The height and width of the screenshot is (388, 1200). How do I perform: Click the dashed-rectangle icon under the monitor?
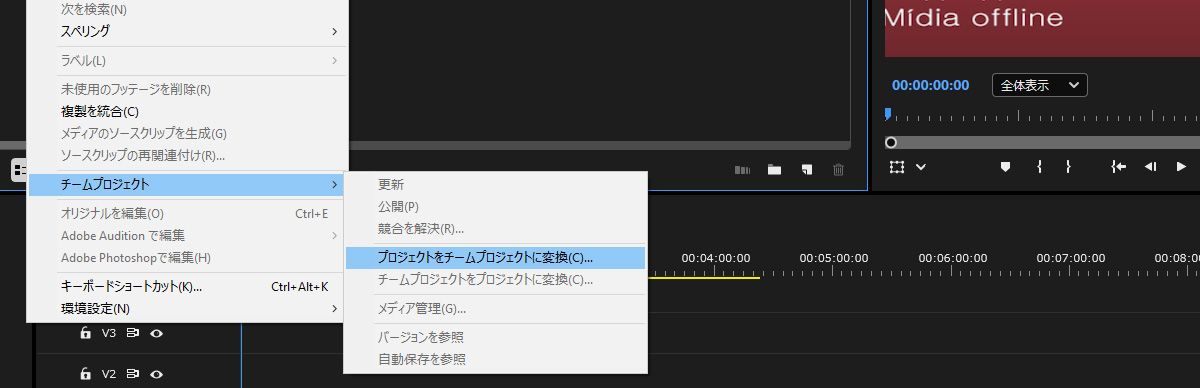pos(898,167)
